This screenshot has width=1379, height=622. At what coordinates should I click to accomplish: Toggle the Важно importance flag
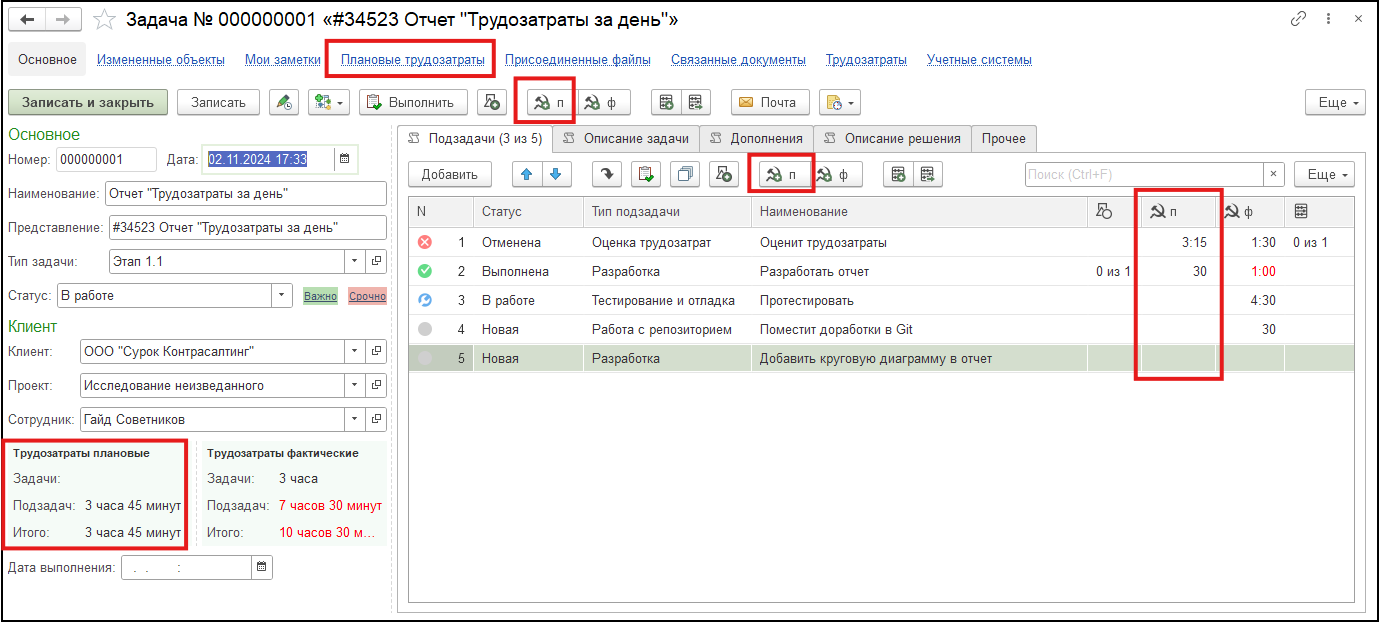[x=320, y=297]
